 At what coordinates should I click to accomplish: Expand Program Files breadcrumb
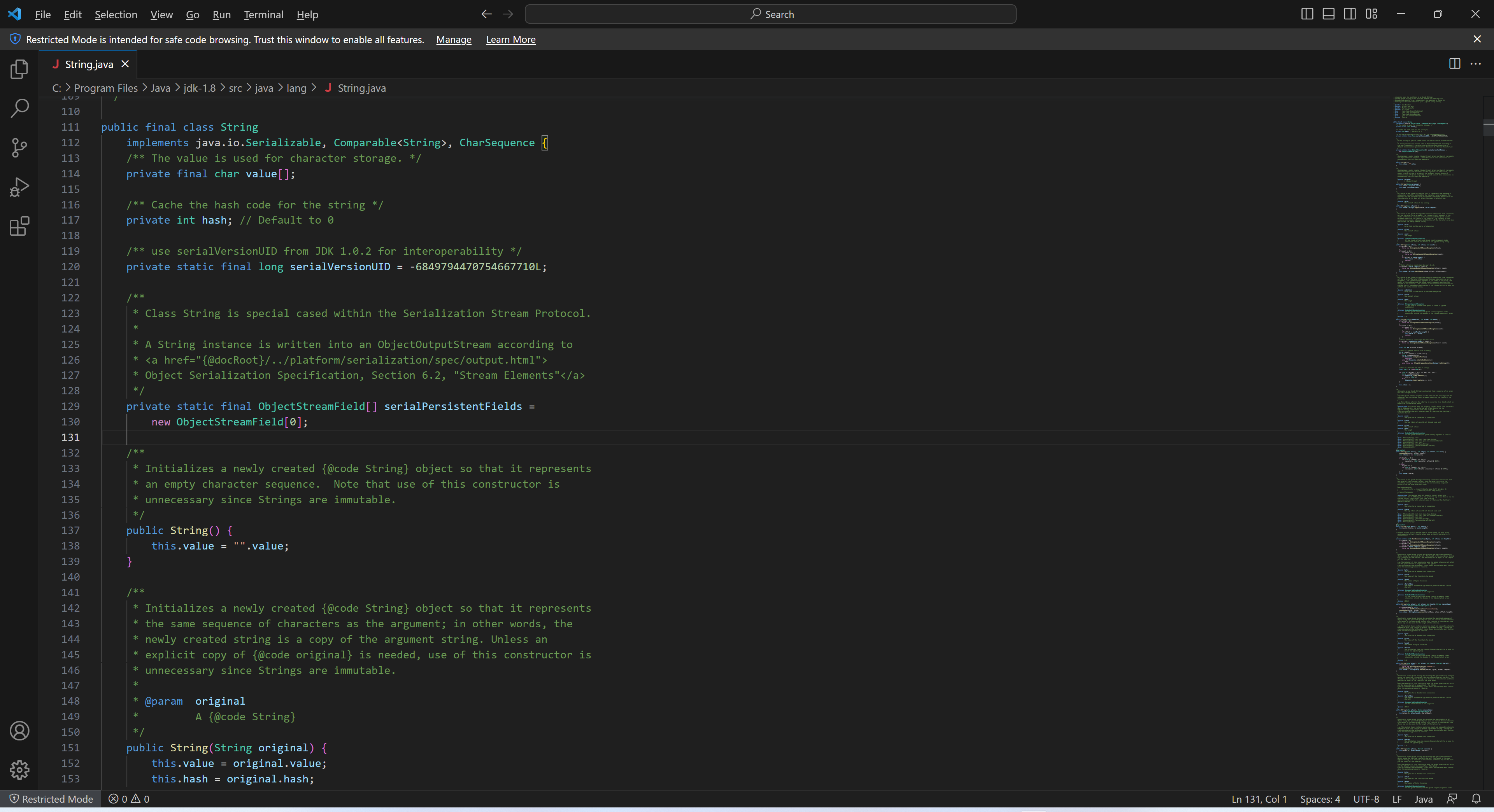click(x=106, y=88)
